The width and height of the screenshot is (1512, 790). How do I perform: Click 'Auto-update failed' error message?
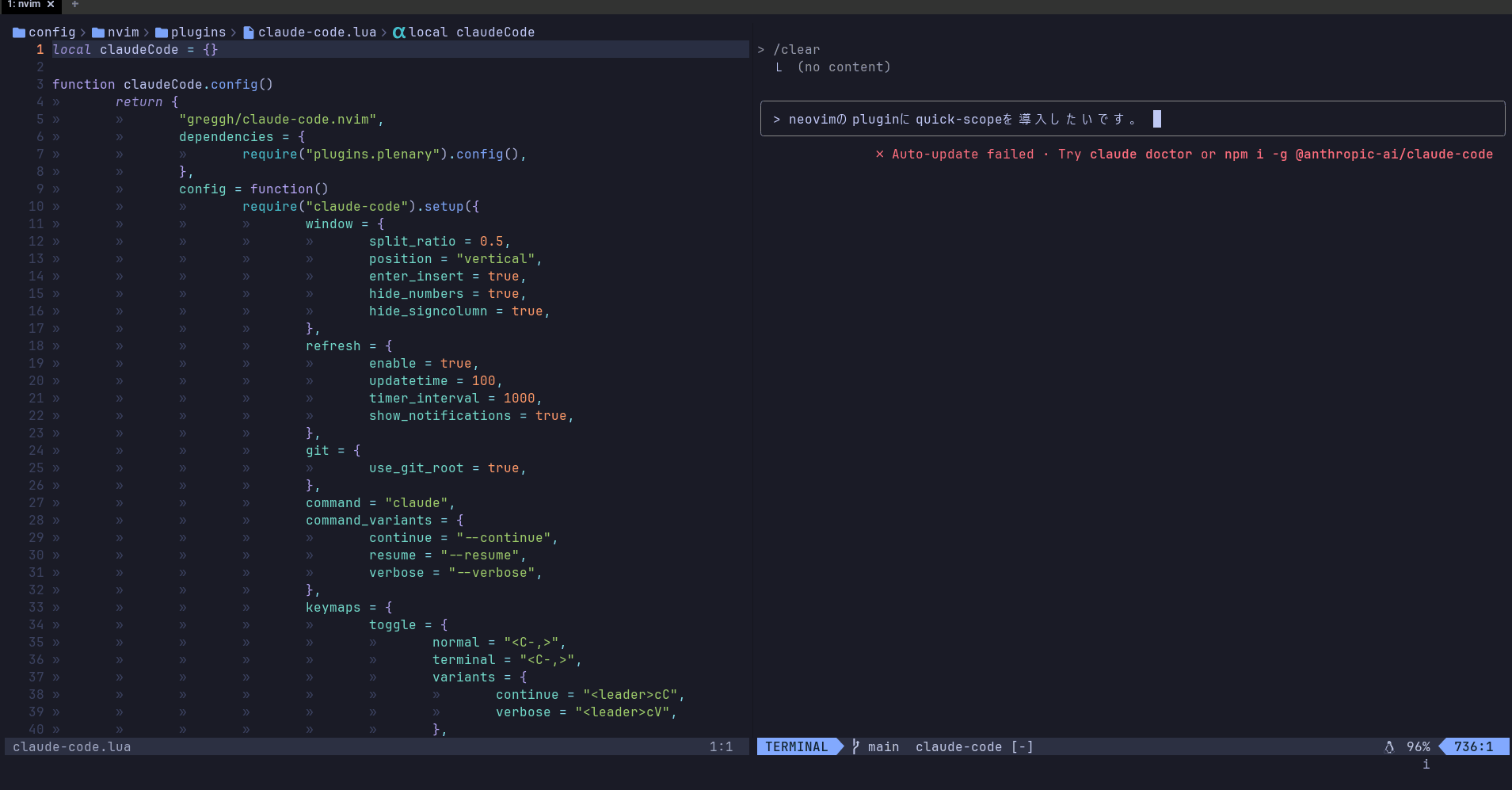coord(963,155)
